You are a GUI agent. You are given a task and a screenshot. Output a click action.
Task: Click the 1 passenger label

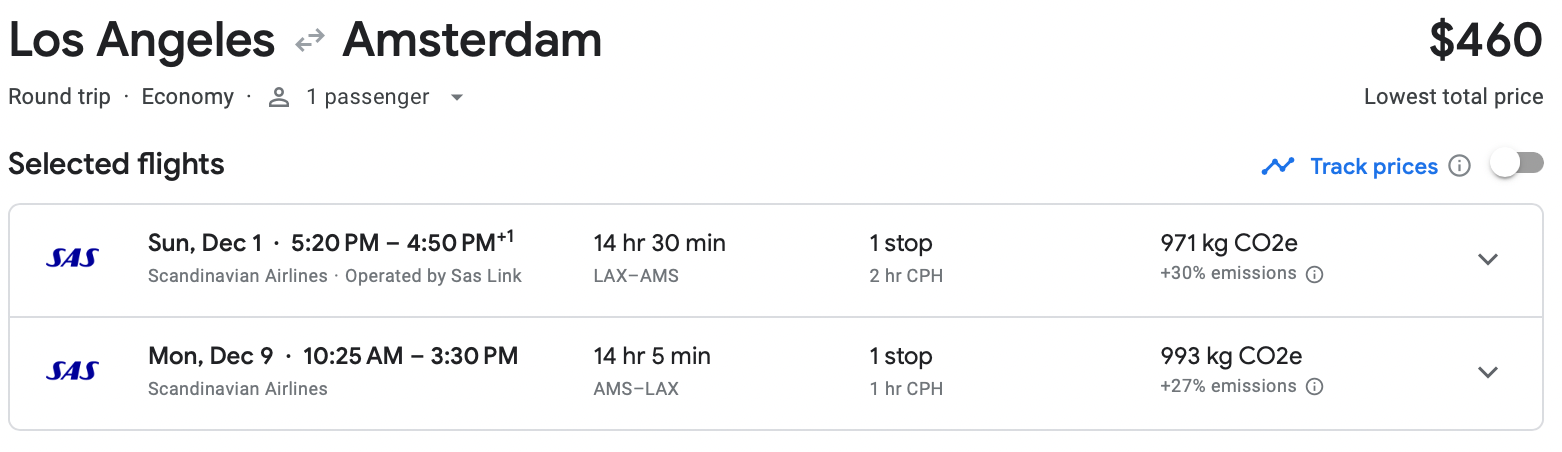click(367, 97)
